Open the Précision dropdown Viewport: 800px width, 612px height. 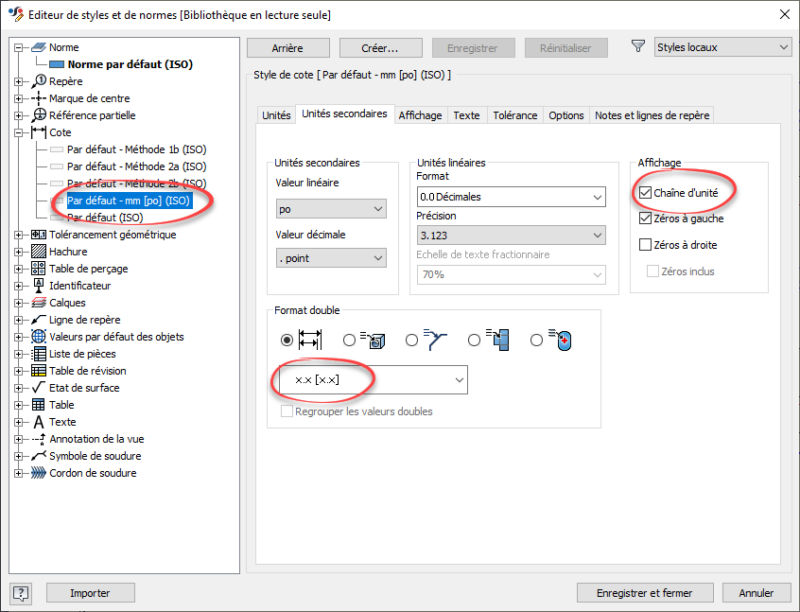tap(510, 235)
